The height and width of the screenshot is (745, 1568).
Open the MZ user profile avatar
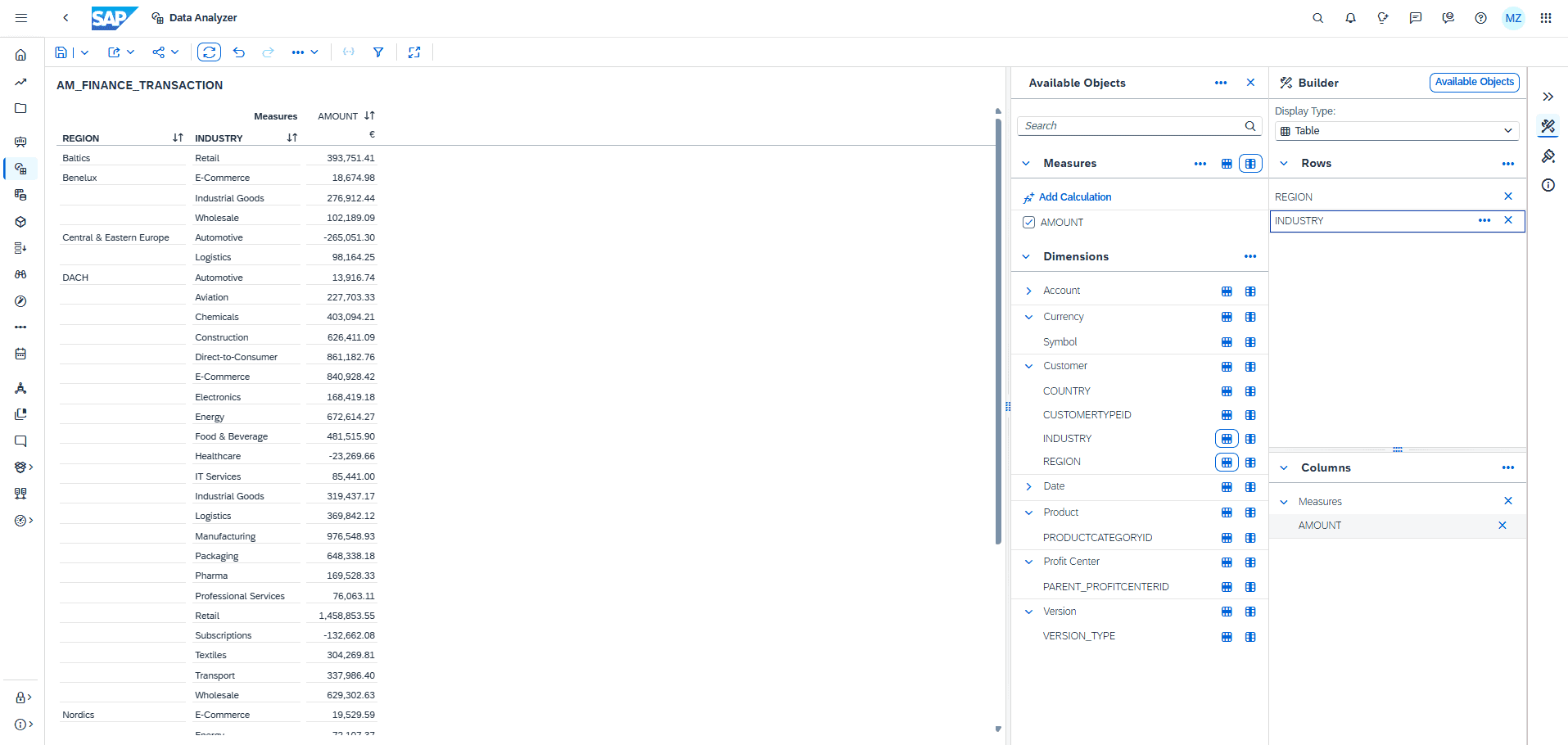1513,18
